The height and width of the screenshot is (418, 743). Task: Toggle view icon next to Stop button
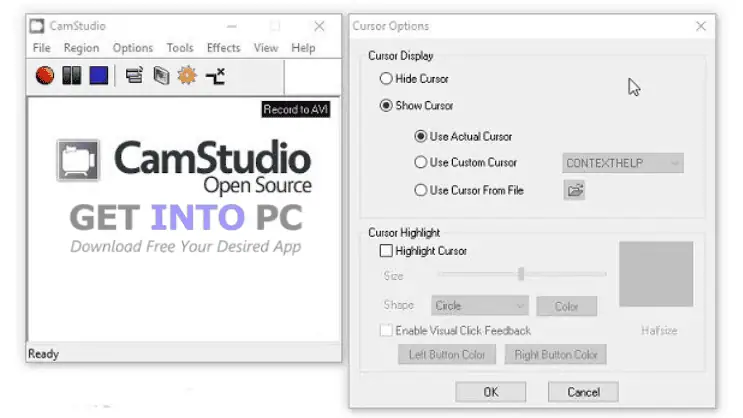pyautogui.click(x=134, y=75)
